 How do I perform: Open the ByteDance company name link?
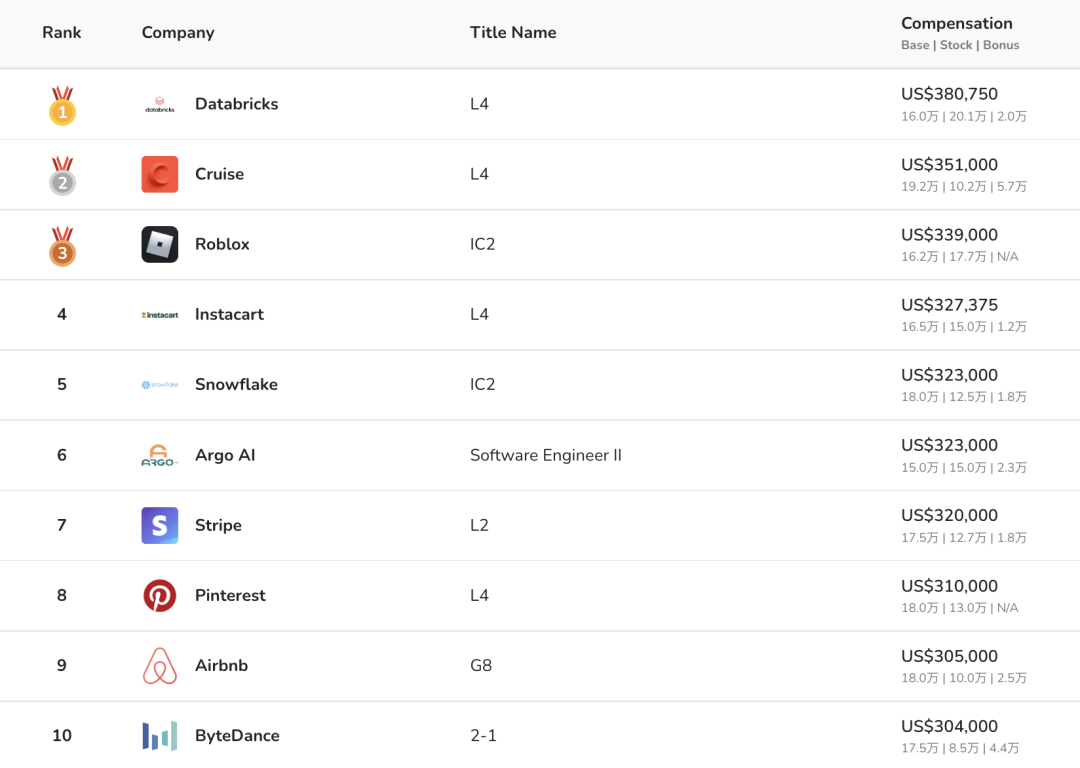[x=237, y=736]
